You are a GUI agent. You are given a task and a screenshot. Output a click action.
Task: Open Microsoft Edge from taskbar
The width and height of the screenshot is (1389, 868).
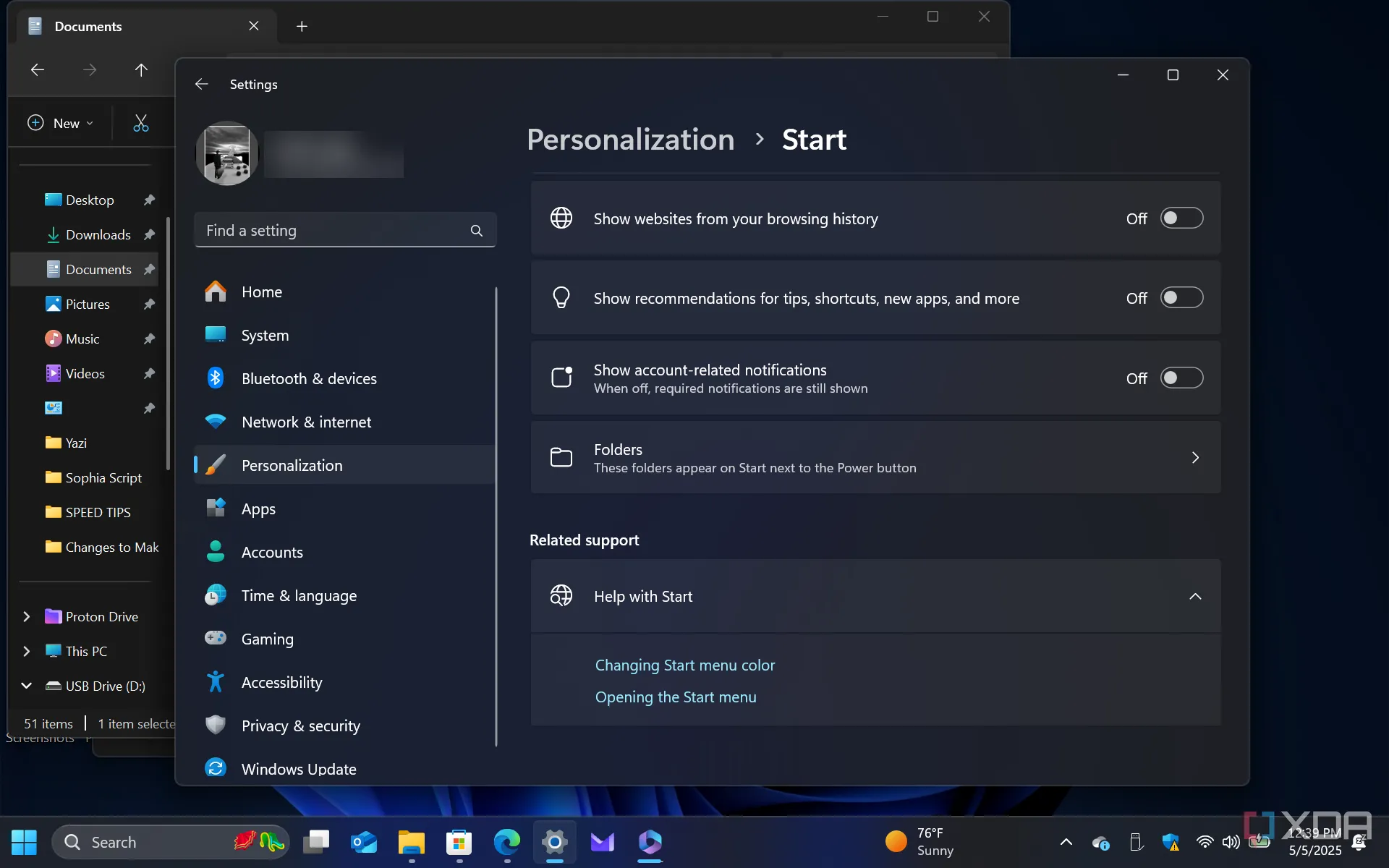[x=507, y=842]
